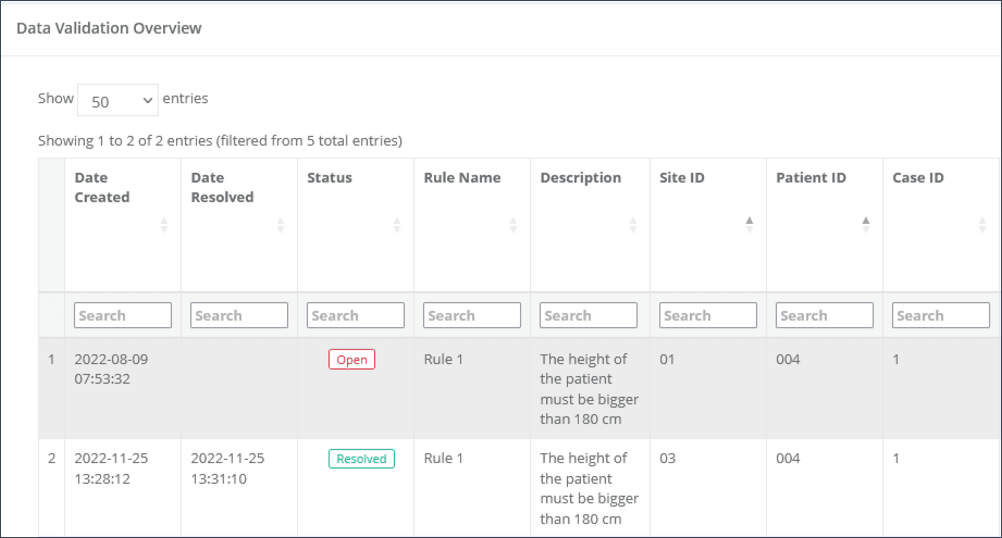Click the Date Created column sort icon
Image resolution: width=1002 pixels, height=538 pixels.
coord(164,226)
